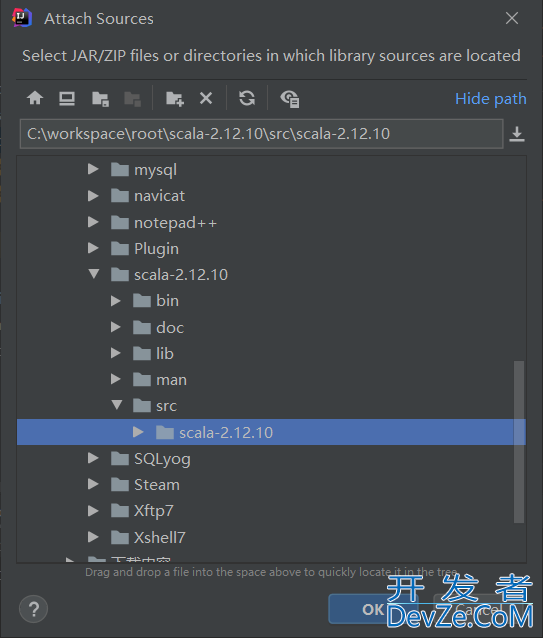Click the vertical scrollbar thumb
Screen dimensions: 543x638
pos(519,441)
